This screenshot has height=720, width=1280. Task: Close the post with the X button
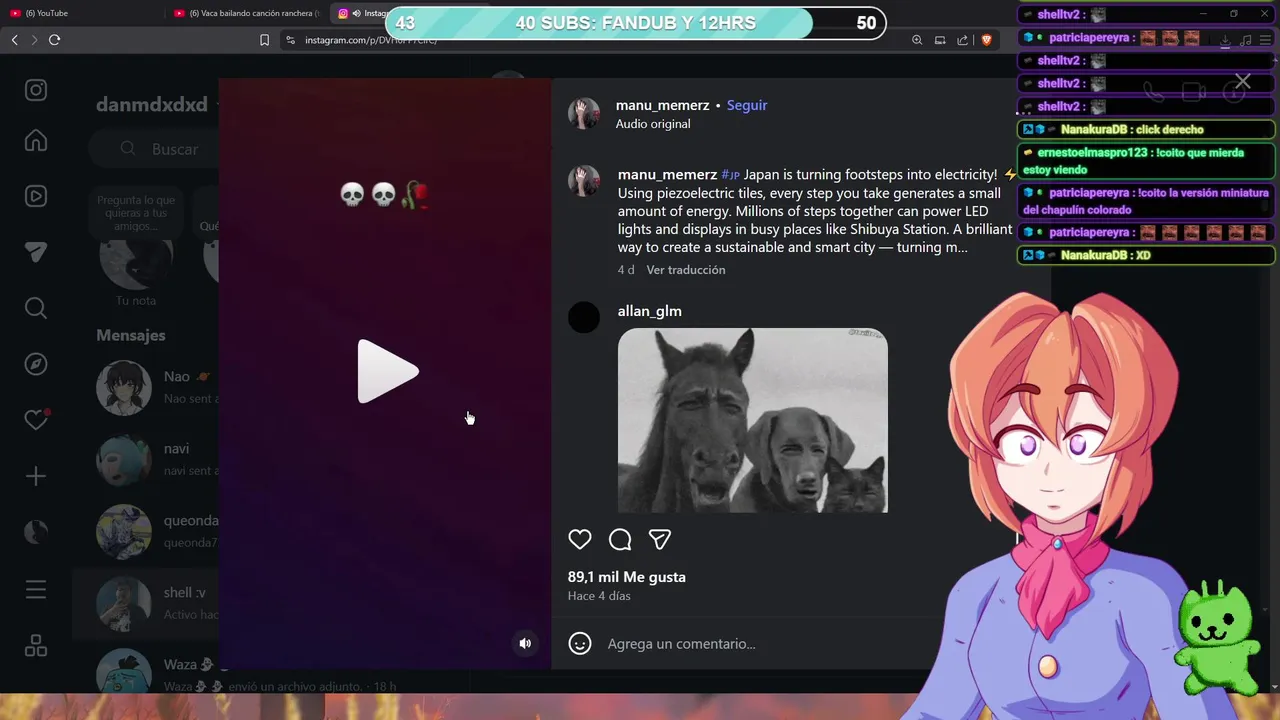(x=1242, y=81)
